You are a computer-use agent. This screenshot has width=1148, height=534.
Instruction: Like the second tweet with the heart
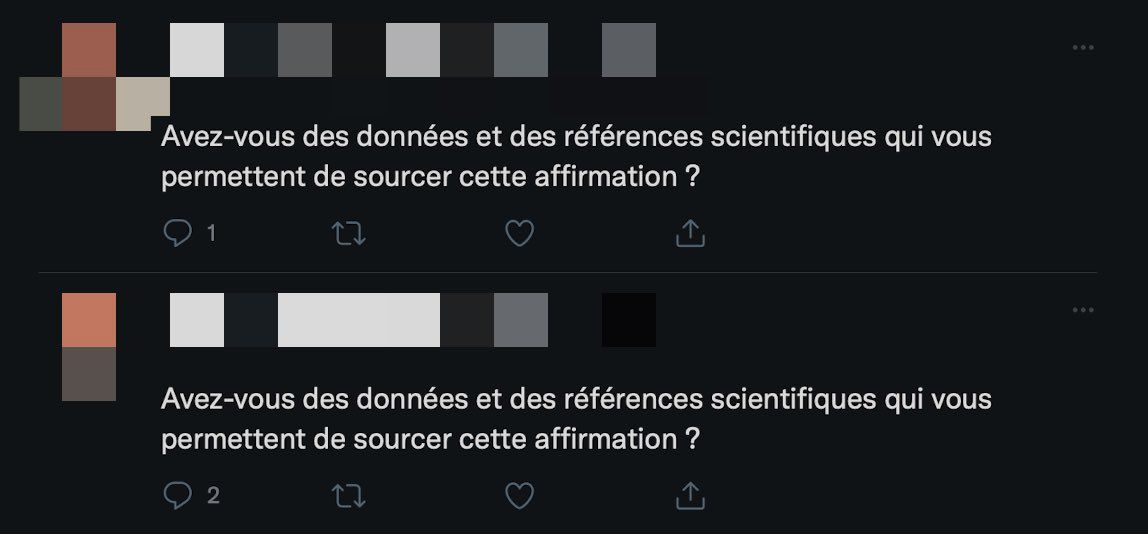pos(518,494)
